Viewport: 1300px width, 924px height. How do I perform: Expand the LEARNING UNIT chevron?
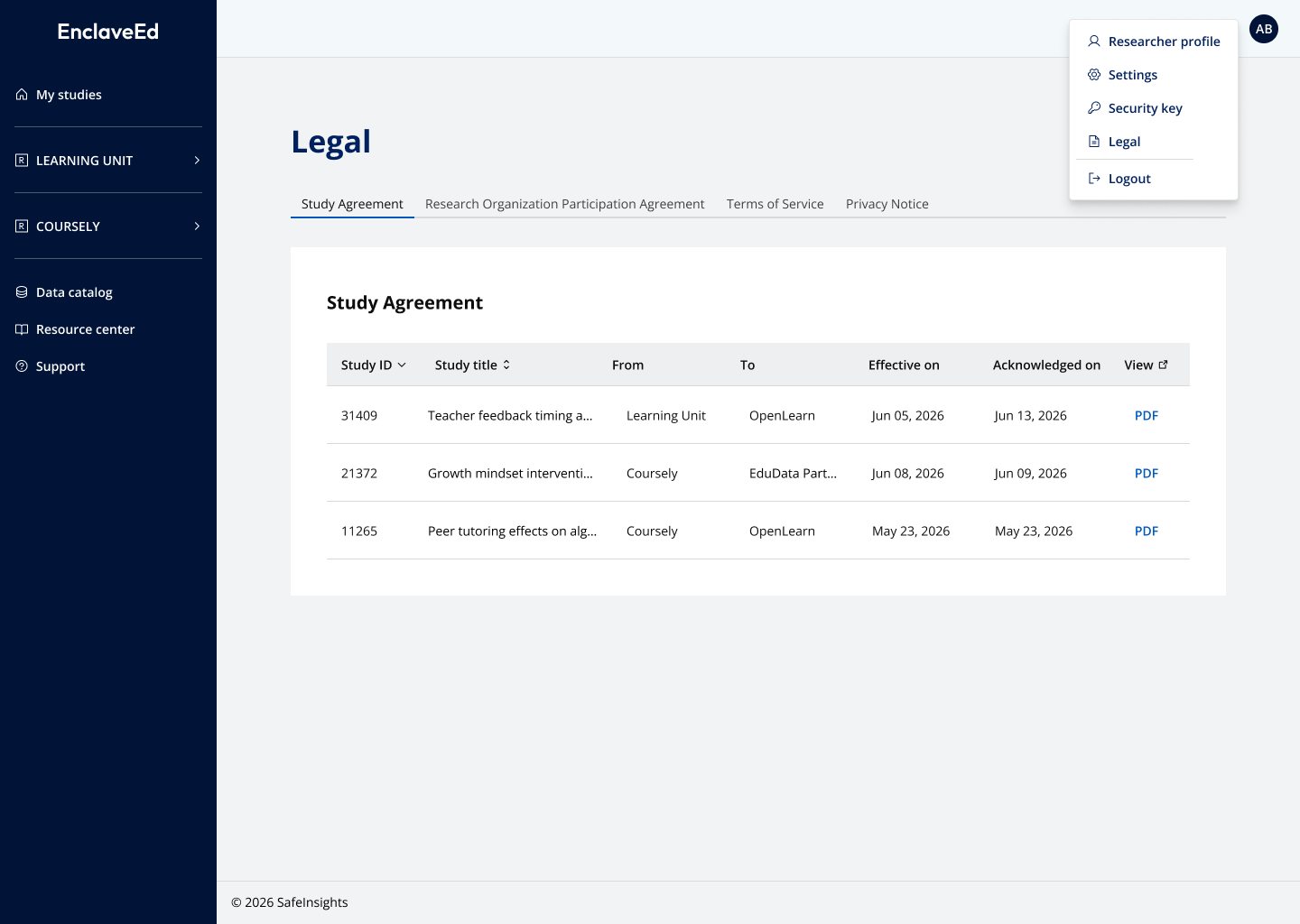tap(197, 161)
